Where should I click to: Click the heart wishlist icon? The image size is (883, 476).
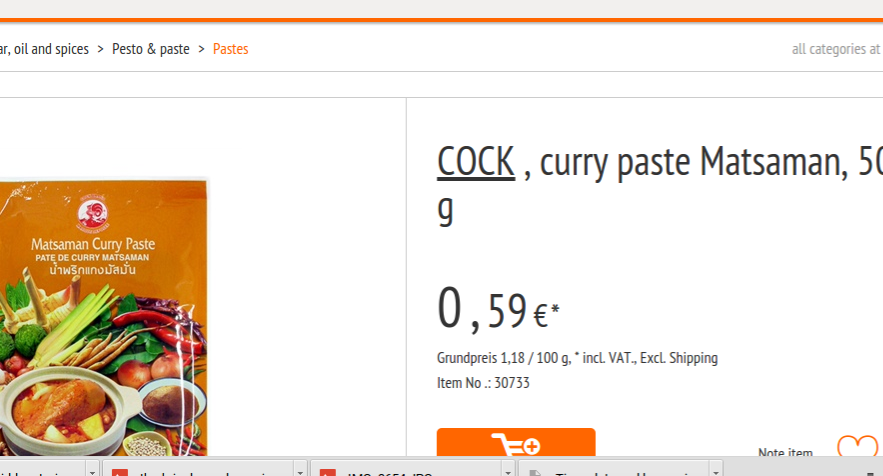(x=857, y=446)
